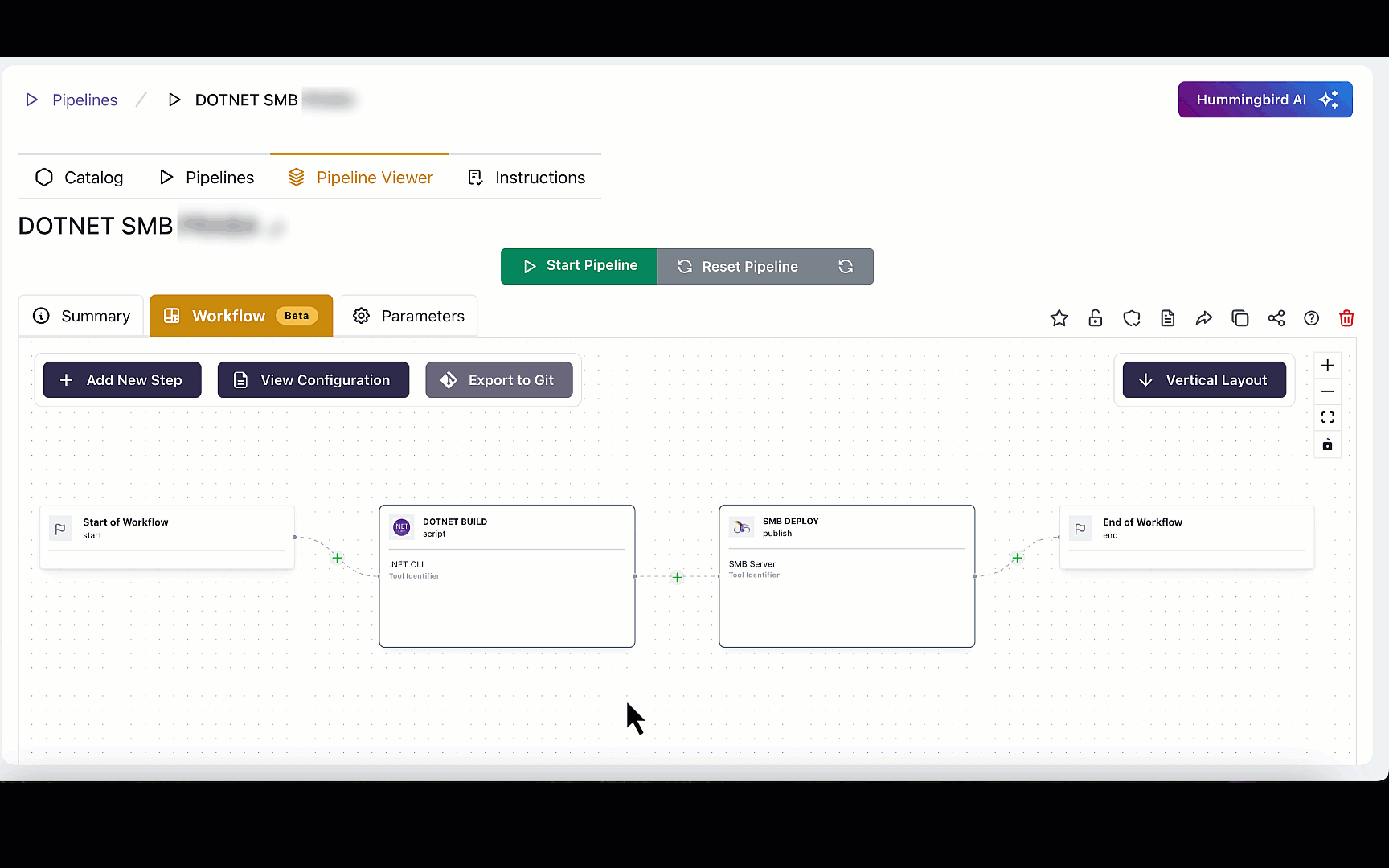Click the share nodes icon
Screen dimensions: 1389x868
(1276, 318)
